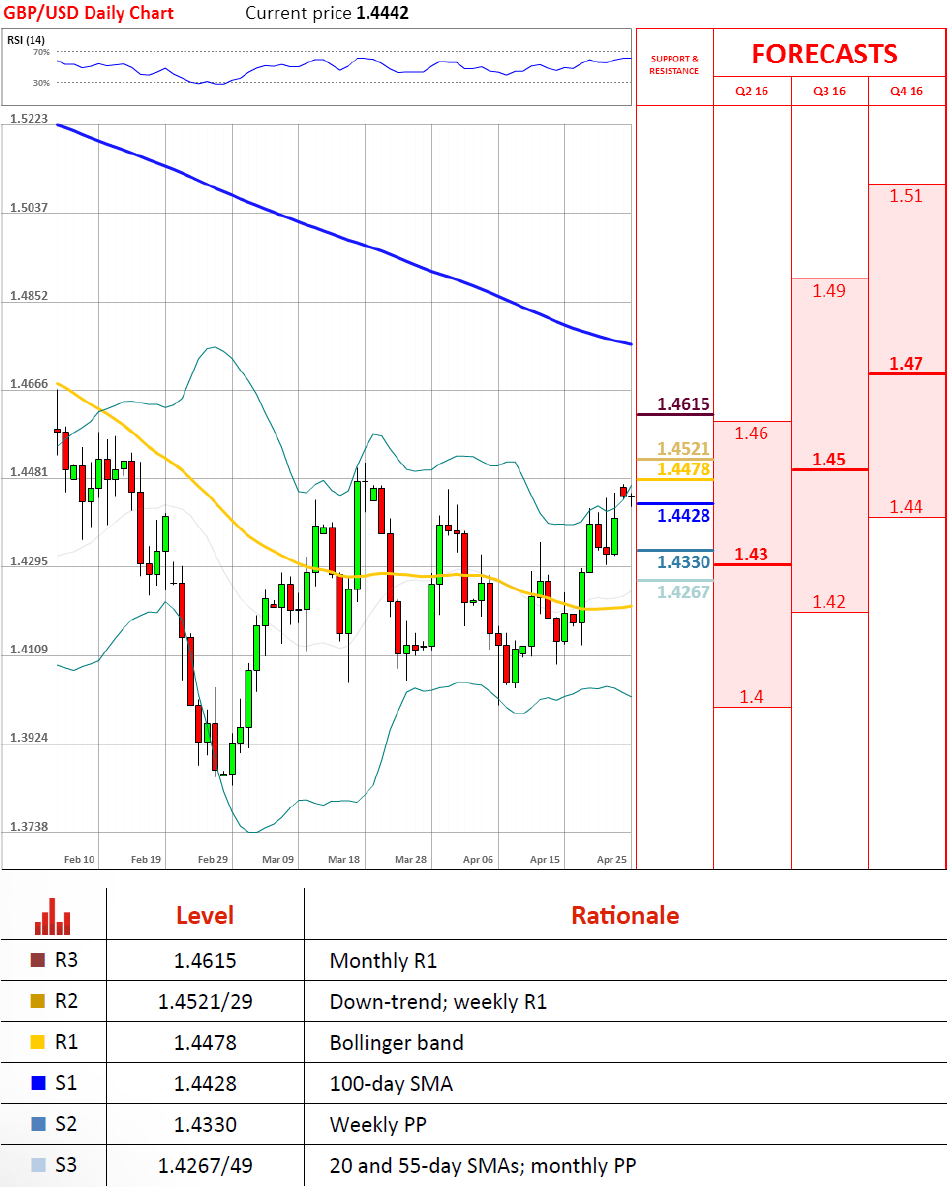Click Down-trend; weekly R1 rationale
The height and width of the screenshot is (1187, 948).
[438, 1002]
